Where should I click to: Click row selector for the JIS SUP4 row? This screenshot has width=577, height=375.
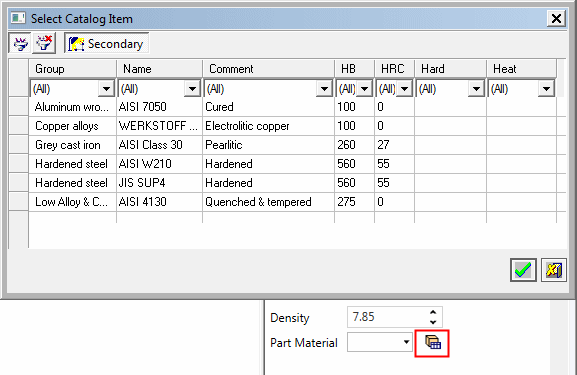click(18, 183)
